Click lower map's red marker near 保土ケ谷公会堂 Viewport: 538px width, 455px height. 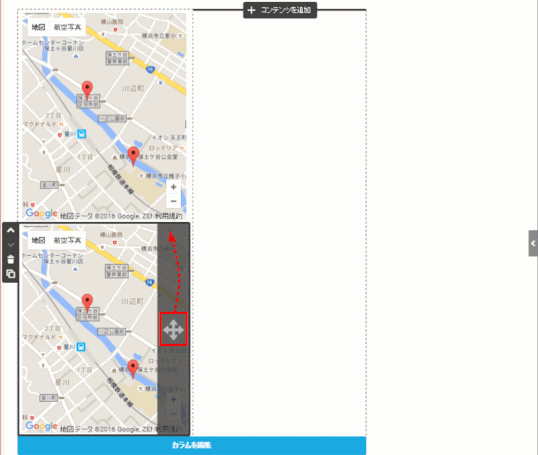click(133, 369)
